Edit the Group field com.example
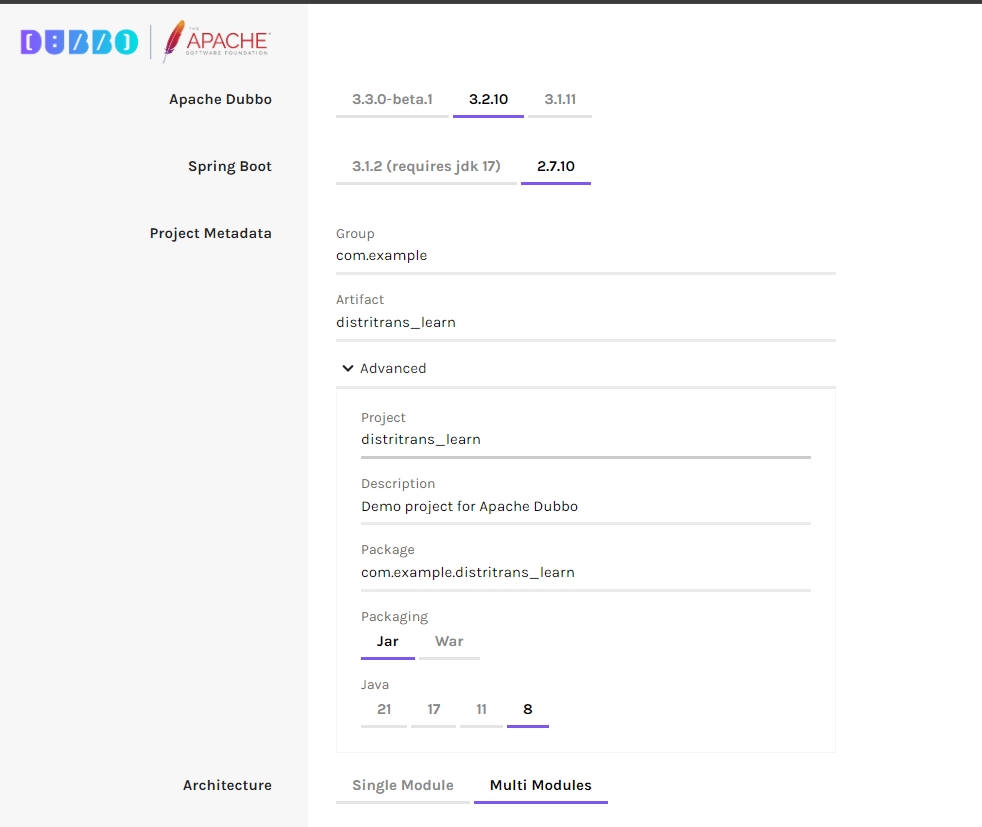This screenshot has width=982, height=827. pyautogui.click(x=586, y=256)
